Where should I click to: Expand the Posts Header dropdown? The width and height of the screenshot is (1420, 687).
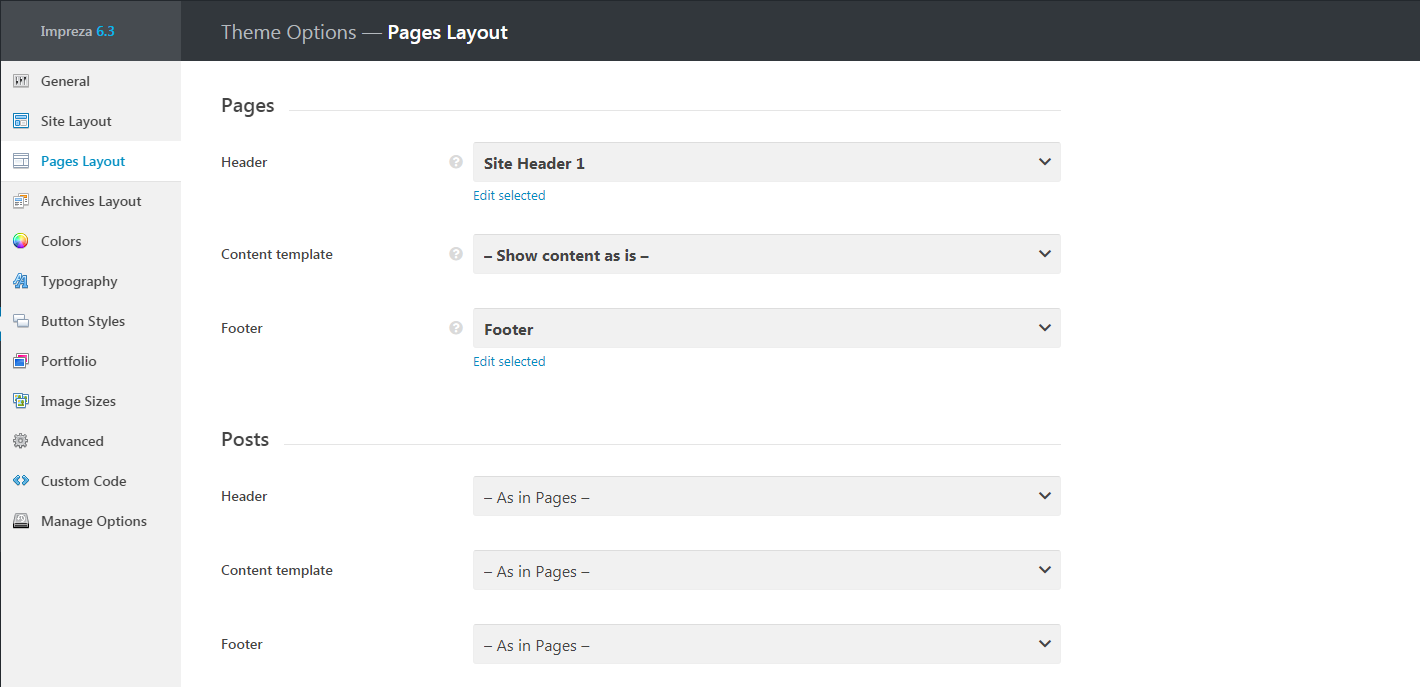766,496
